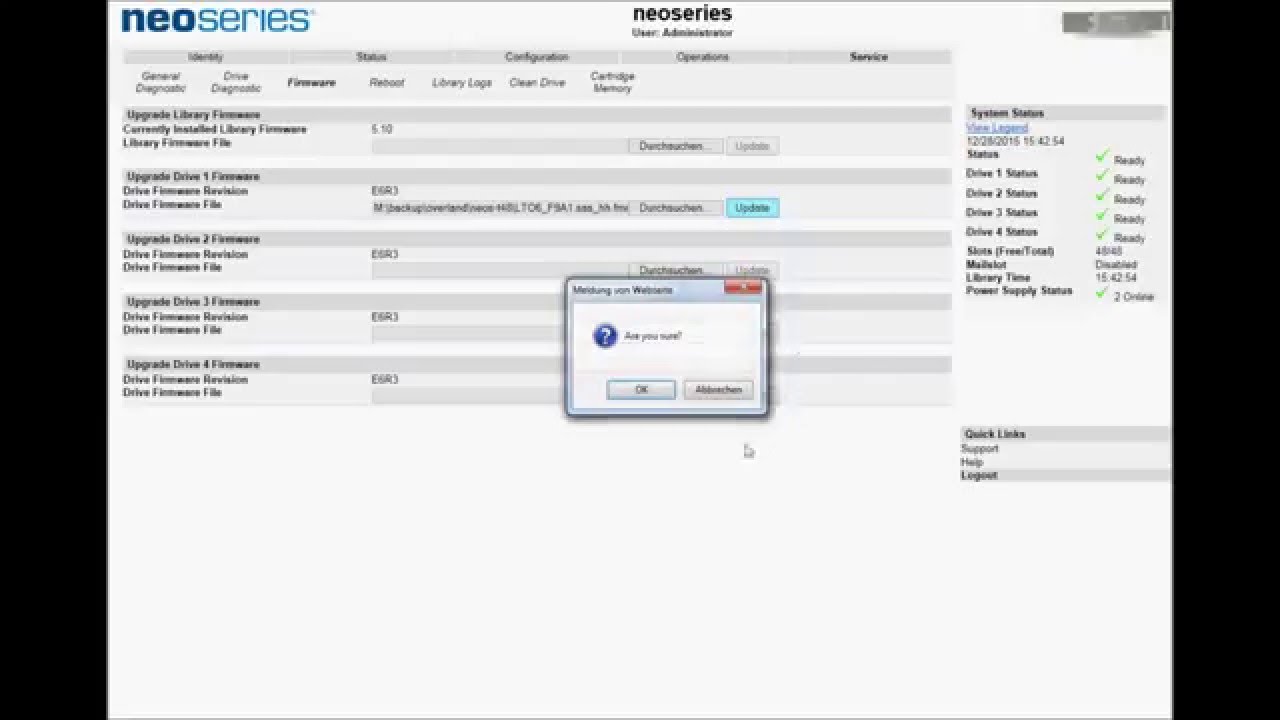The height and width of the screenshot is (720, 1280).
Task: Click Update for Library Firmware
Action: point(752,146)
